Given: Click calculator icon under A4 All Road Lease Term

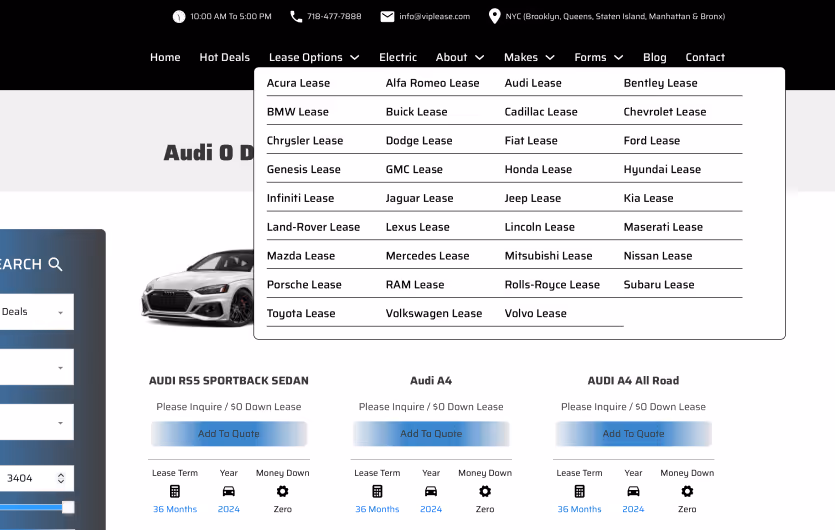Looking at the screenshot, I should (x=579, y=491).
